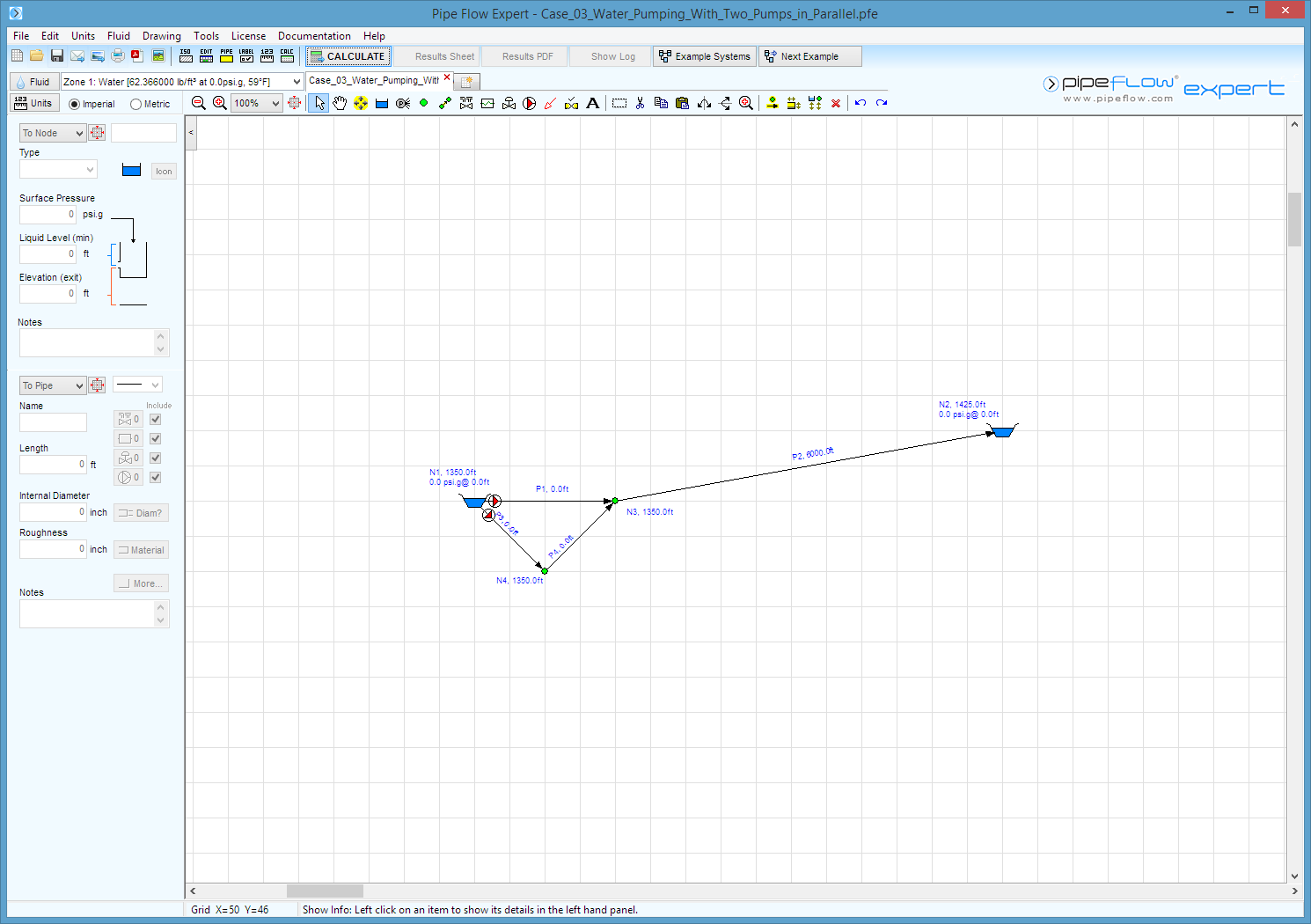
Task: Open the 100% zoom level dropdown
Action: [x=256, y=103]
